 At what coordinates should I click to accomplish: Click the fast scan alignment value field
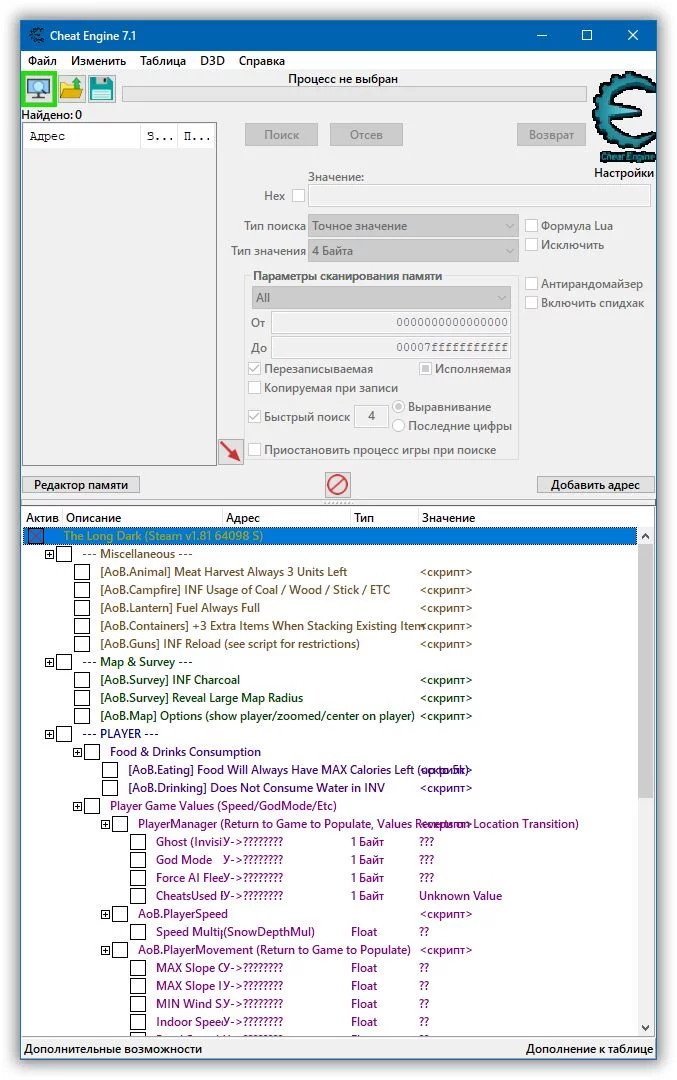click(x=371, y=416)
